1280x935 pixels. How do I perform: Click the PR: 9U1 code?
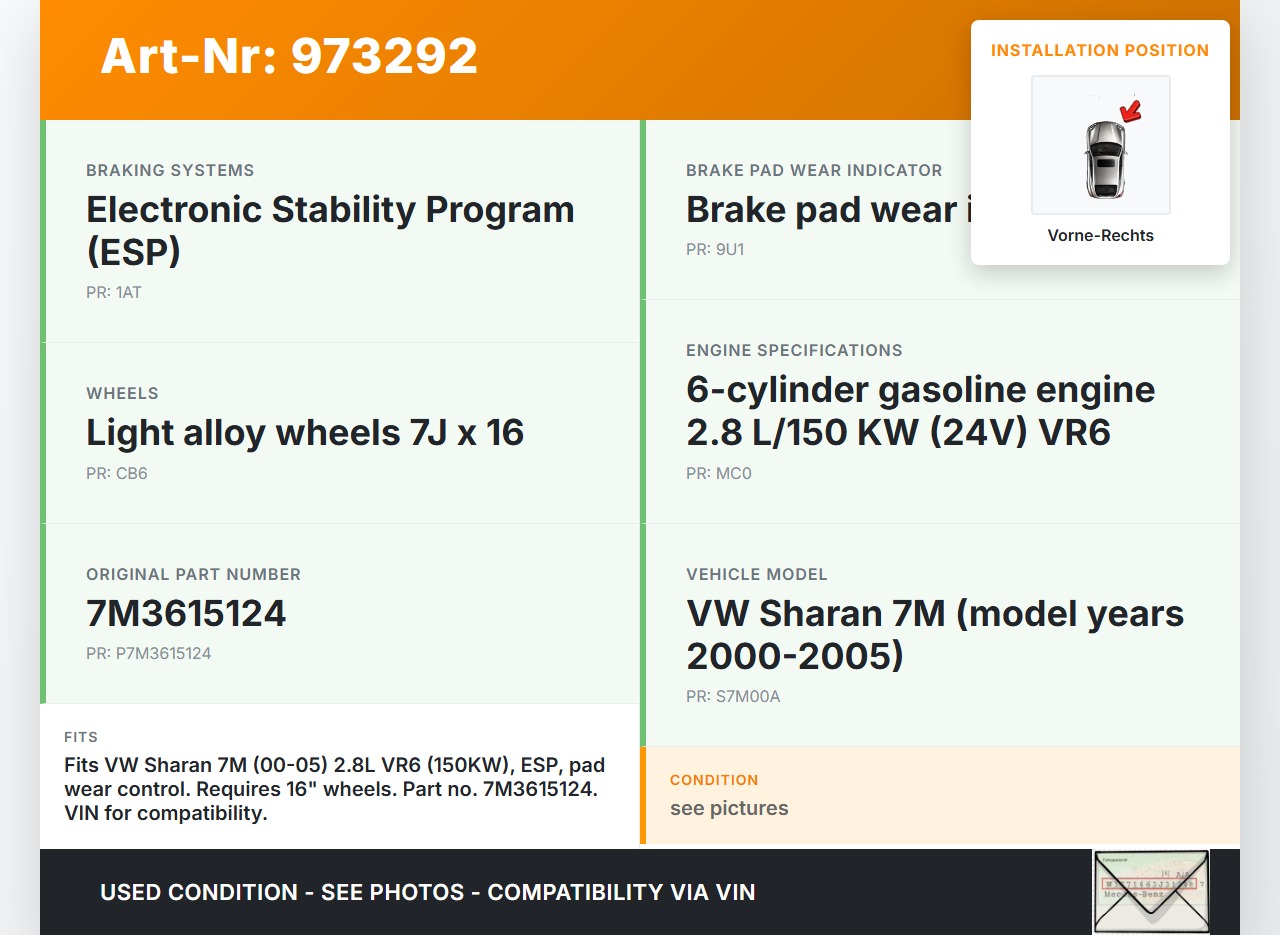pos(715,250)
